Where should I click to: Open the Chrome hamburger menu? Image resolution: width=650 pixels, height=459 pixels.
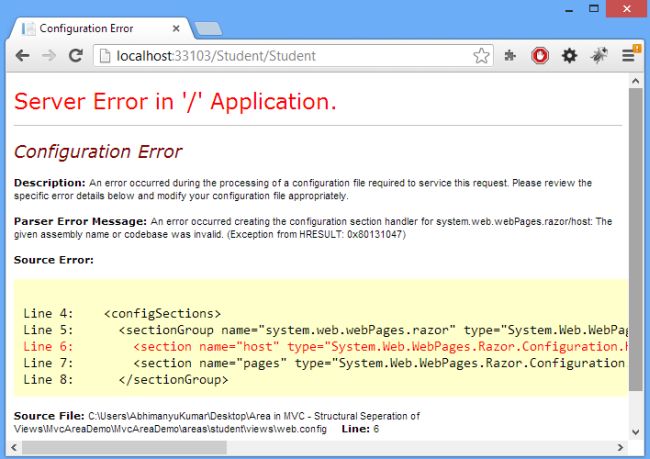click(x=628, y=56)
